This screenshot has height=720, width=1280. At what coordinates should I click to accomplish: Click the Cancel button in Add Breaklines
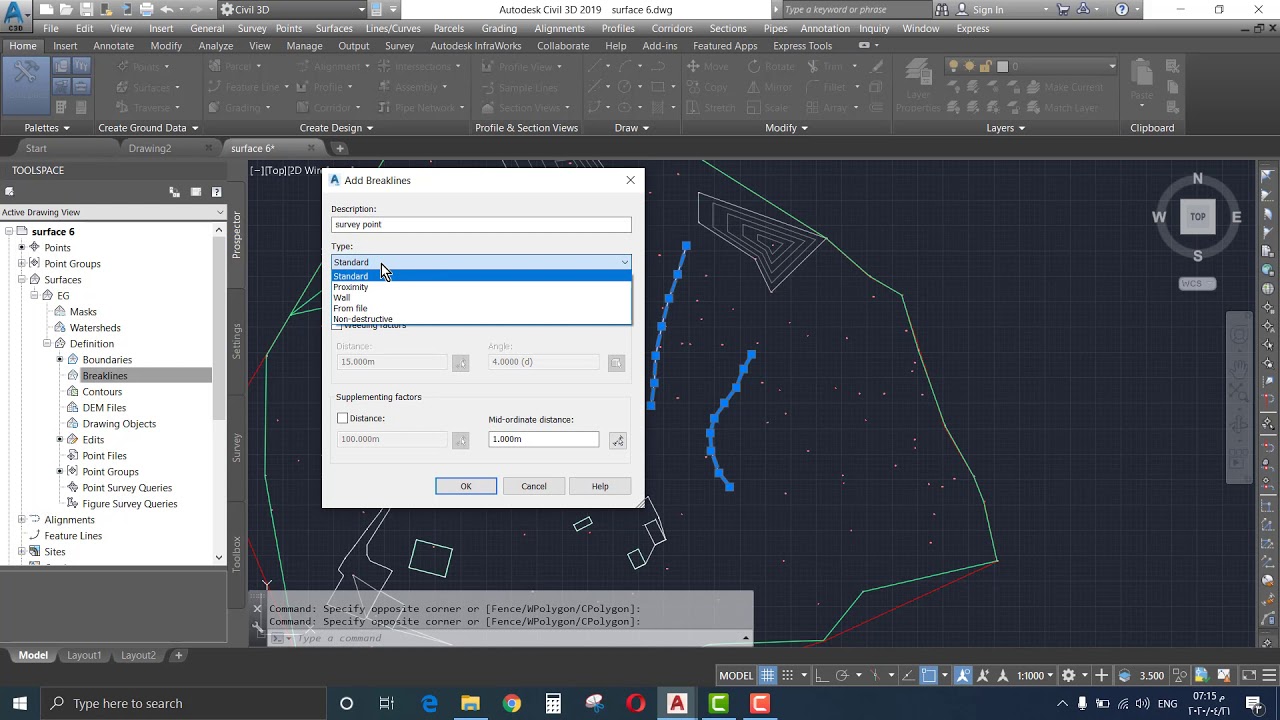coord(534,486)
